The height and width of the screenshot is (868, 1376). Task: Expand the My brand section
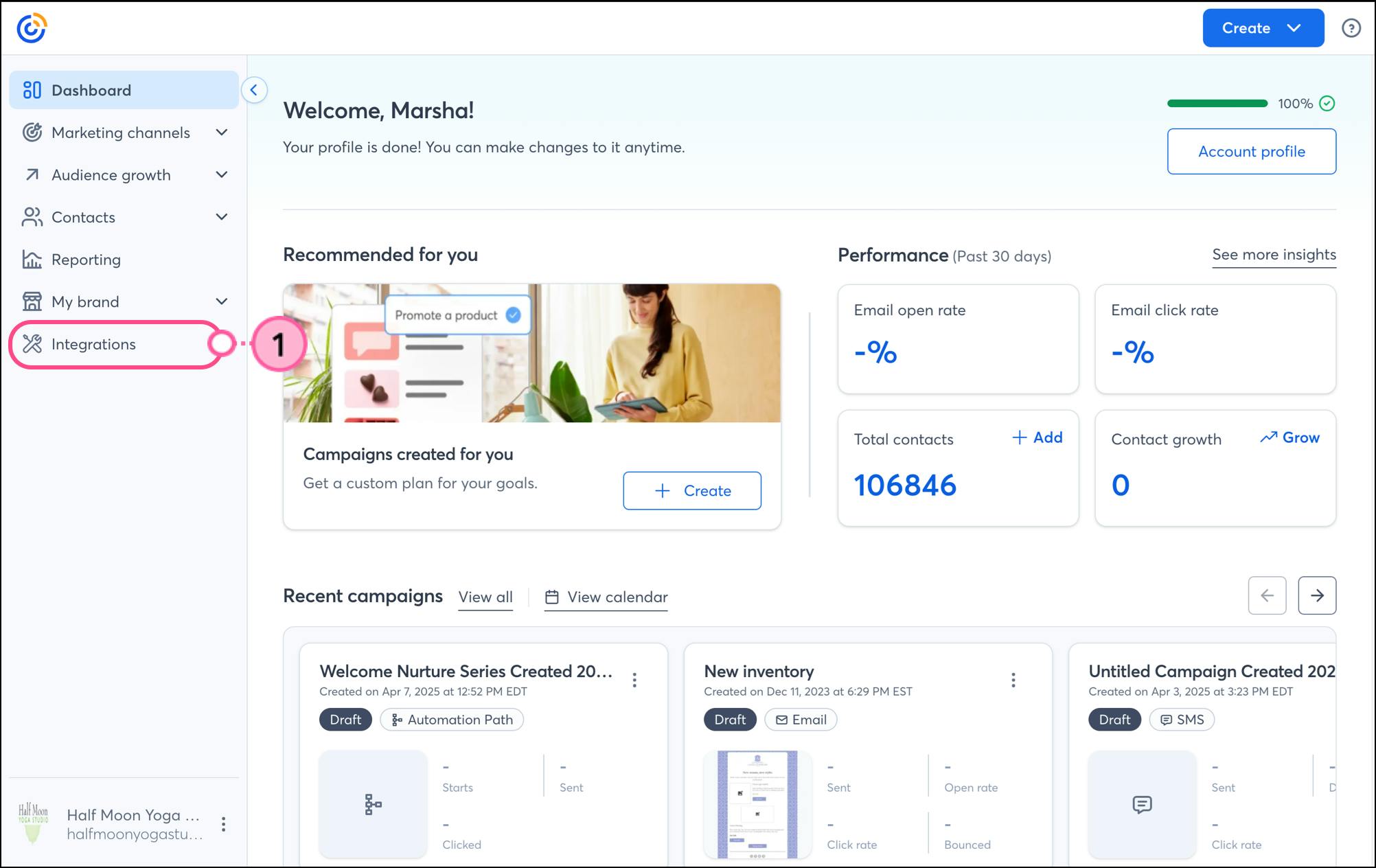point(221,301)
